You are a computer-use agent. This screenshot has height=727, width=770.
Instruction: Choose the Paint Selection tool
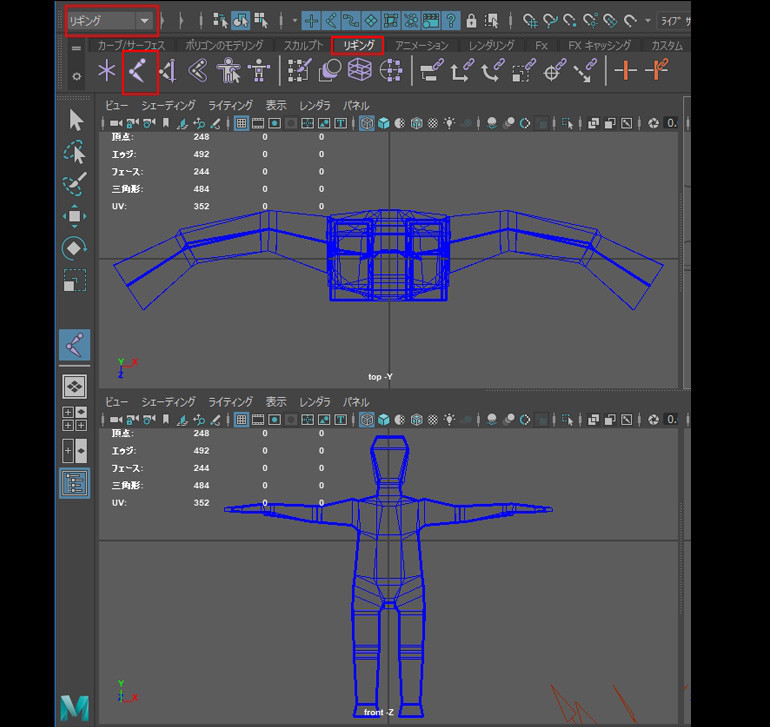[x=76, y=184]
